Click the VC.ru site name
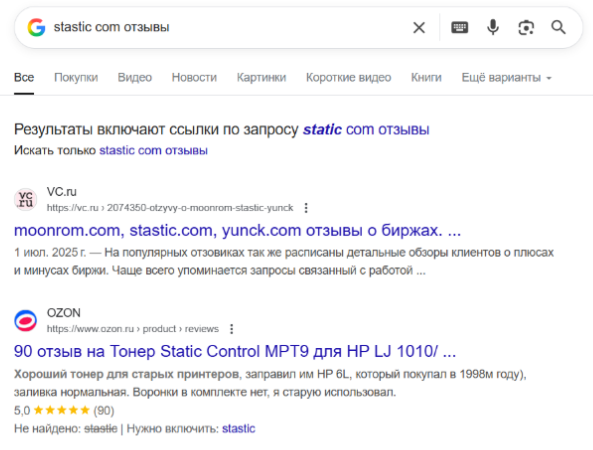Image resolution: width=593 pixels, height=450 pixels. tap(62, 192)
